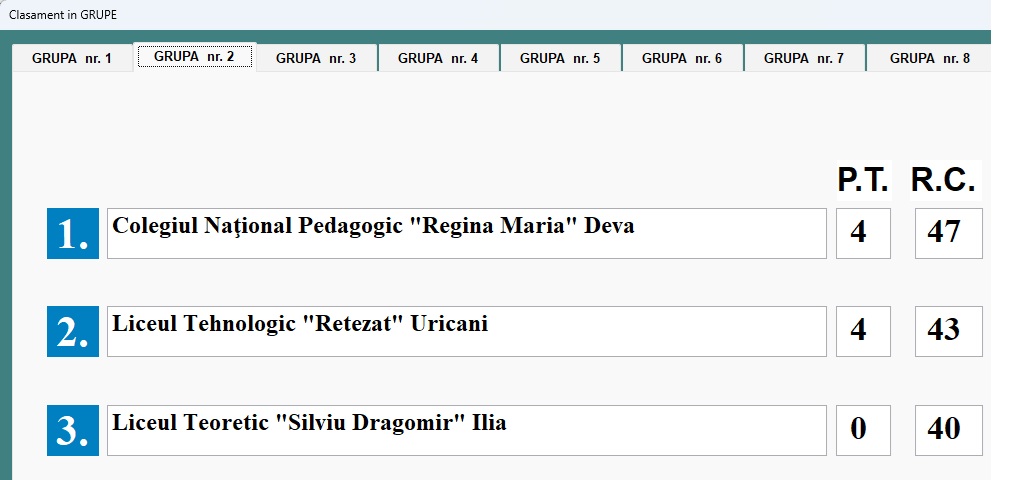Switch to the GRUPA nr. 8 tab

point(929,58)
